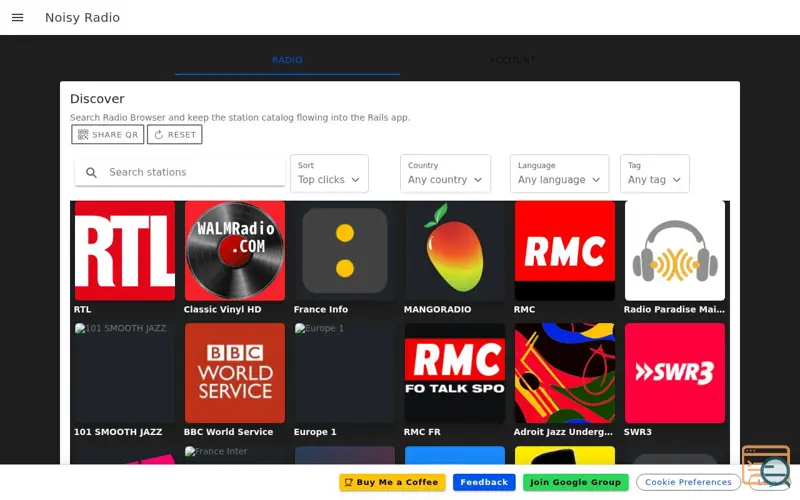Click Join Google Group button
The height and width of the screenshot is (500, 800).
576,482
